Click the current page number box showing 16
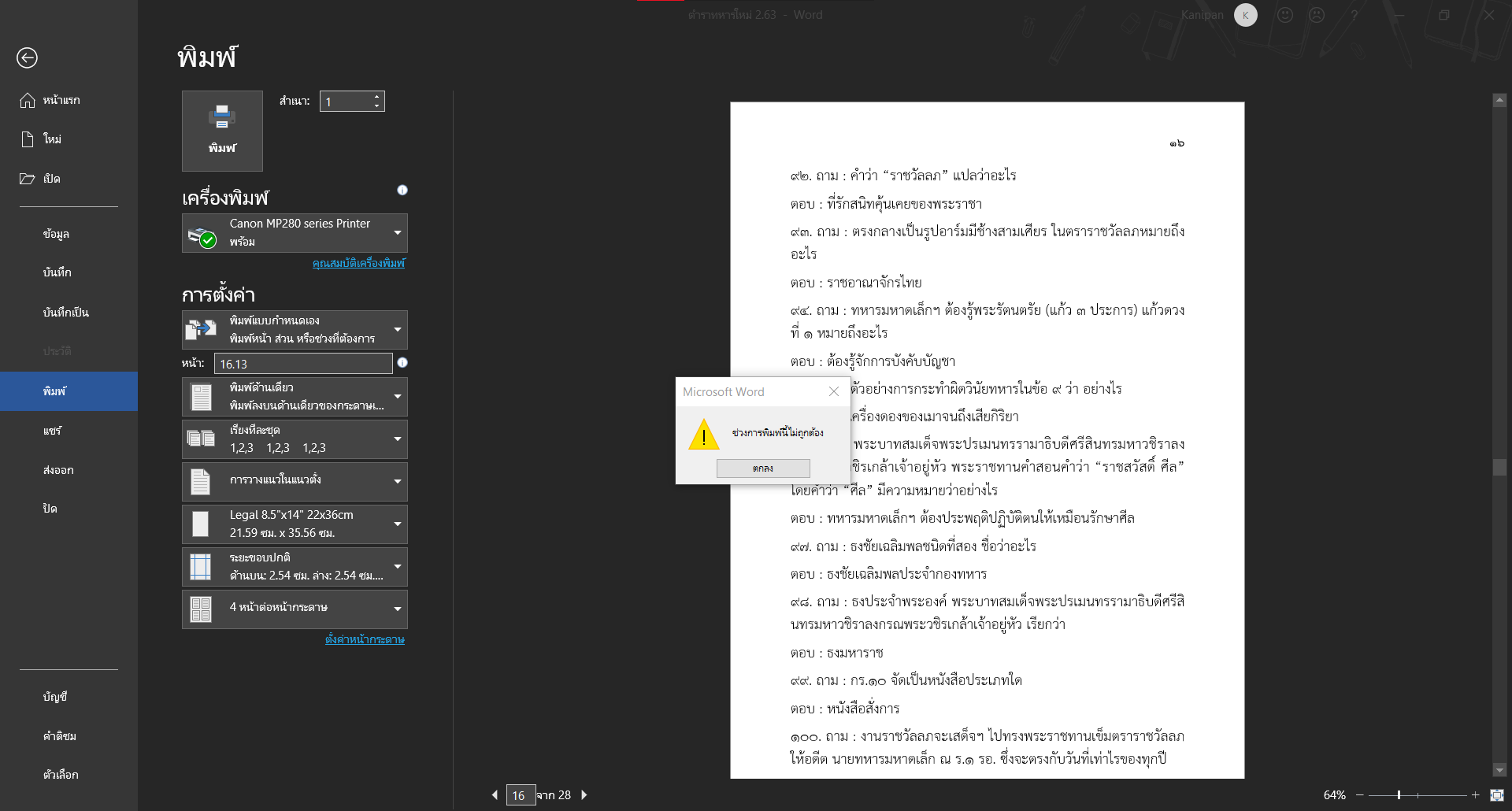 tap(521, 795)
